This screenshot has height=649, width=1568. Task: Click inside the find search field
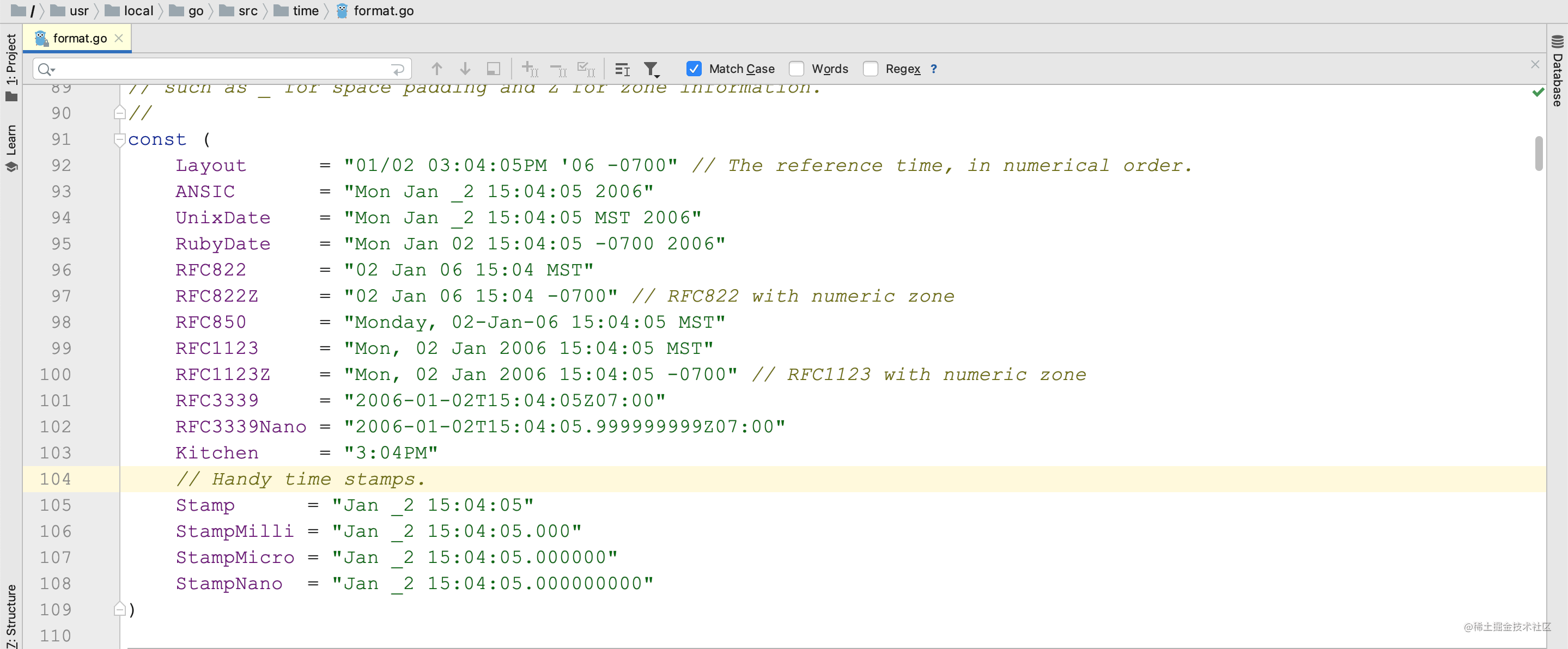pos(219,69)
